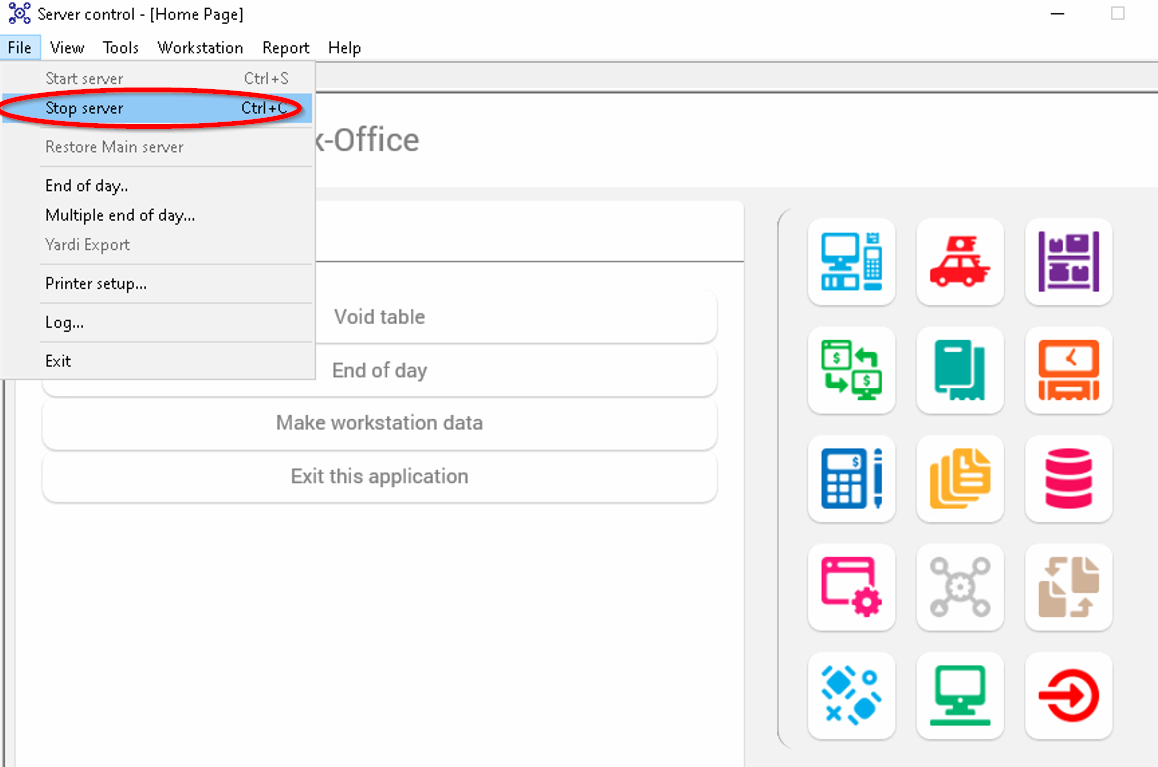Click the green computer monitor icon

960,695
